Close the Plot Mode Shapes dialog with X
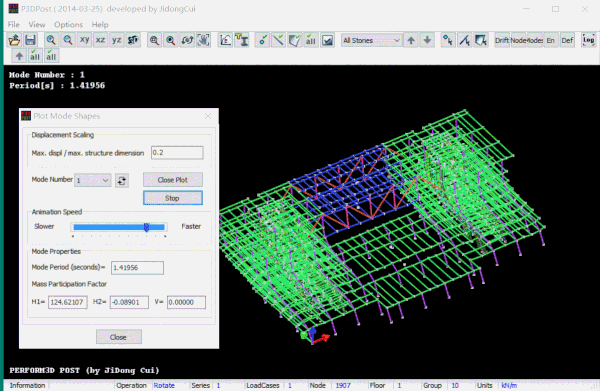Screen dimensions: 600x391 click(x=208, y=116)
